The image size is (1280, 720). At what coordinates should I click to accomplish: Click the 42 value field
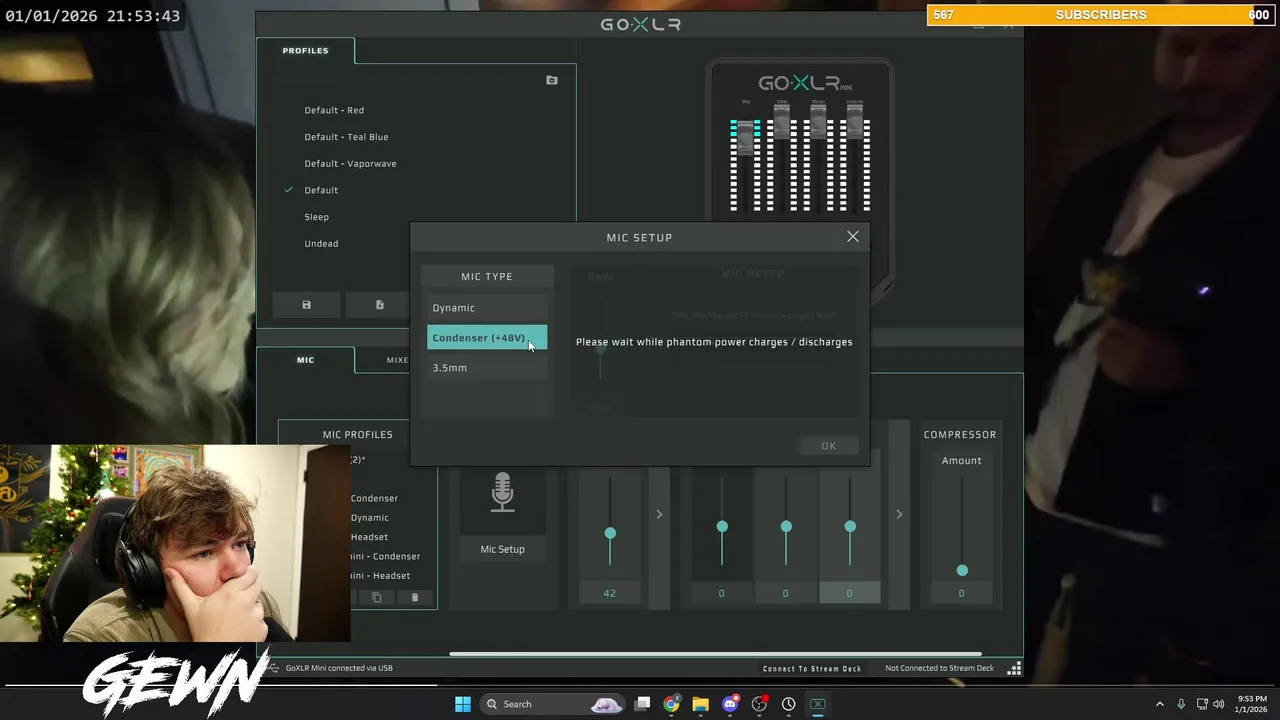tap(609, 593)
